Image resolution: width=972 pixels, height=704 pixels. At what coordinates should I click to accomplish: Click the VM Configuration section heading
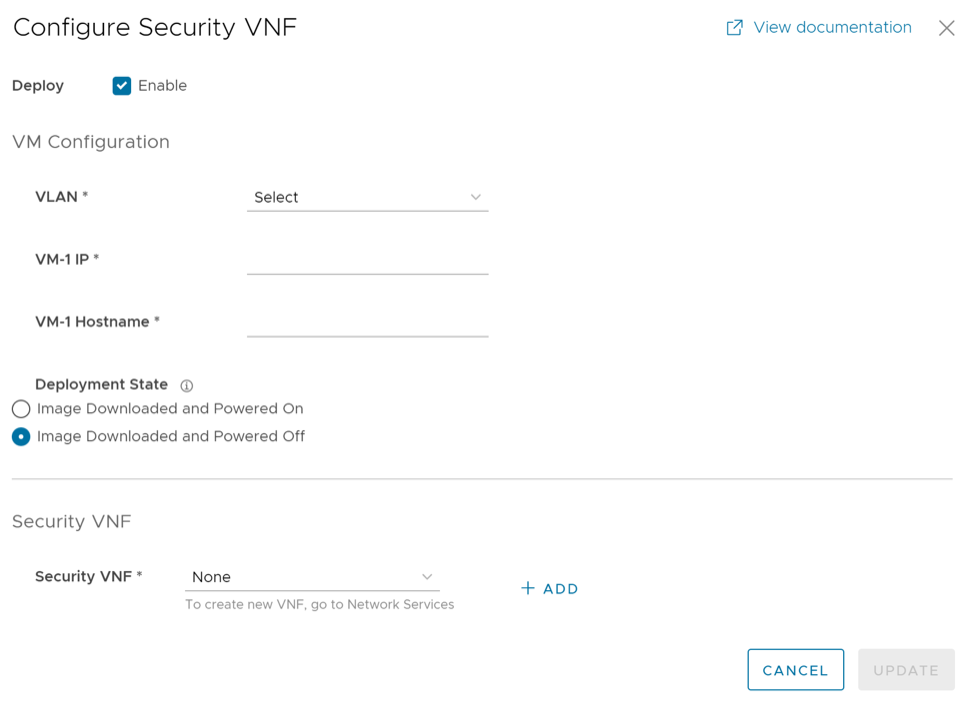tap(91, 142)
